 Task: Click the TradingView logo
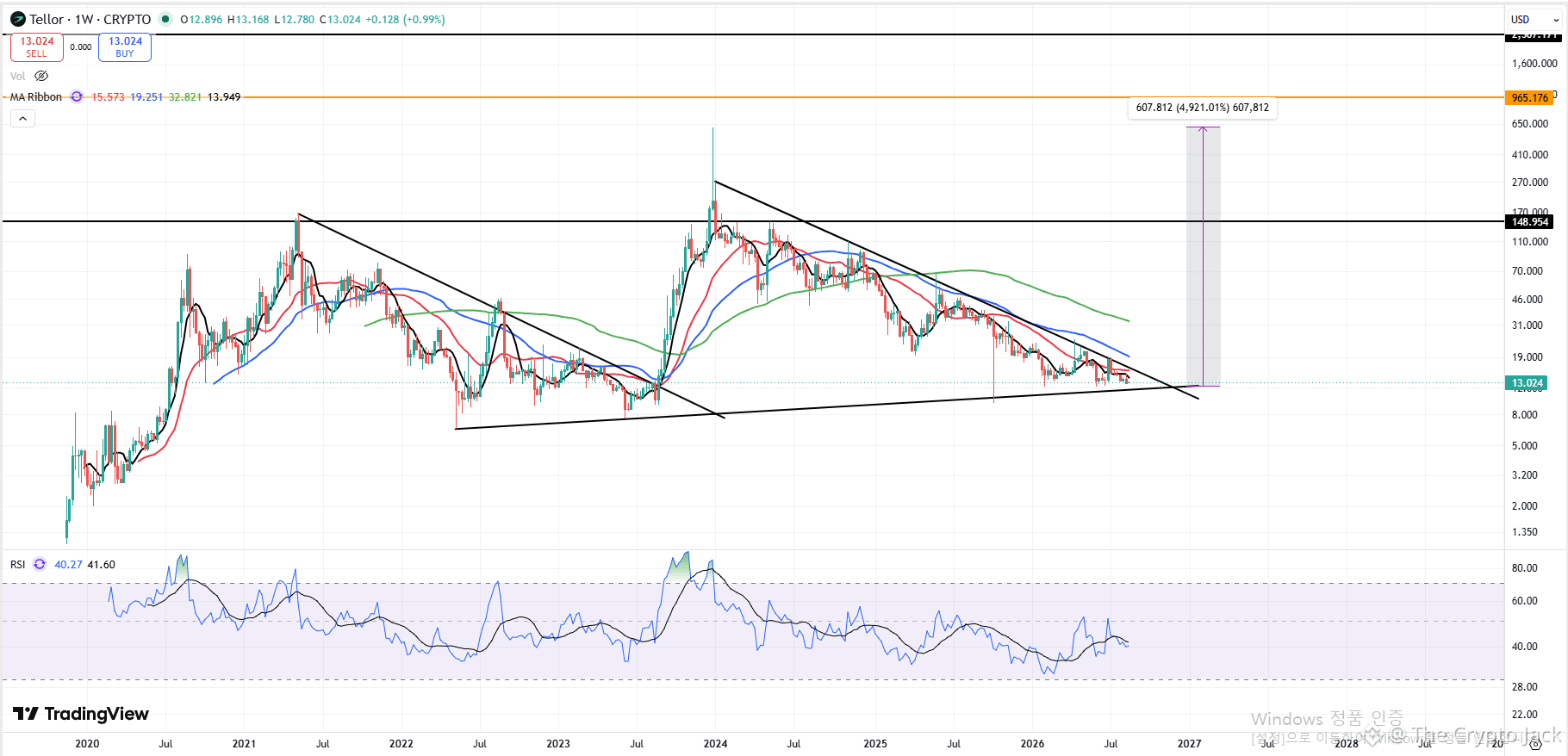(x=81, y=714)
